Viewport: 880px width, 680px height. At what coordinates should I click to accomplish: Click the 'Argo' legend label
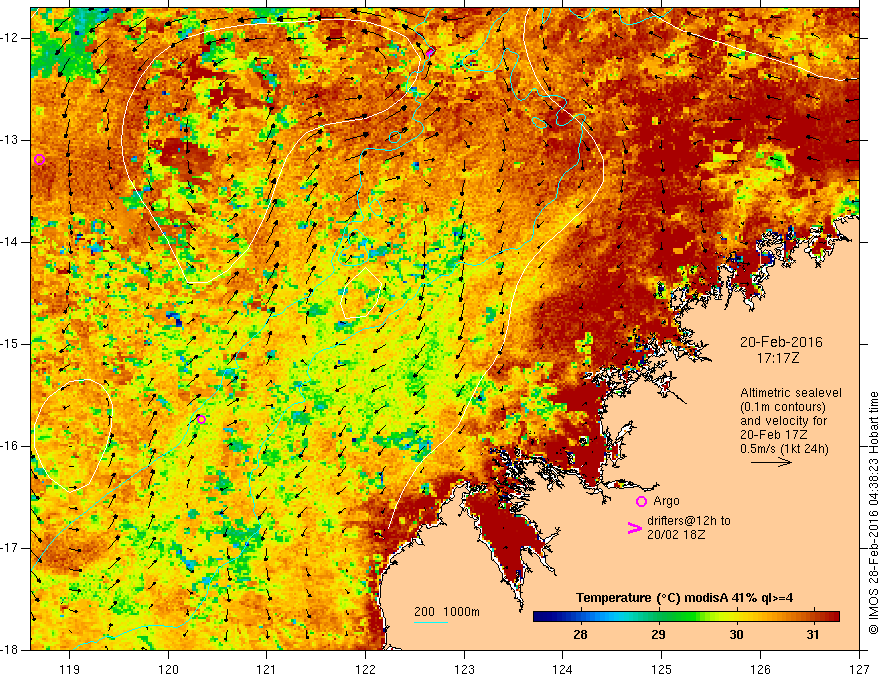(x=666, y=501)
